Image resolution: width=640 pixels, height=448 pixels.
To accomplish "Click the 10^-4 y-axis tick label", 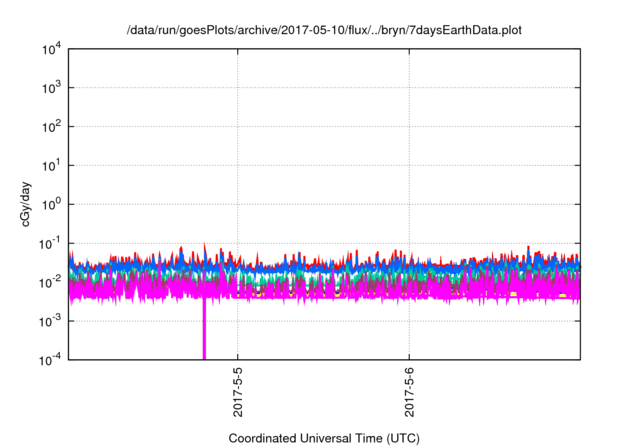I will click(x=50, y=359).
